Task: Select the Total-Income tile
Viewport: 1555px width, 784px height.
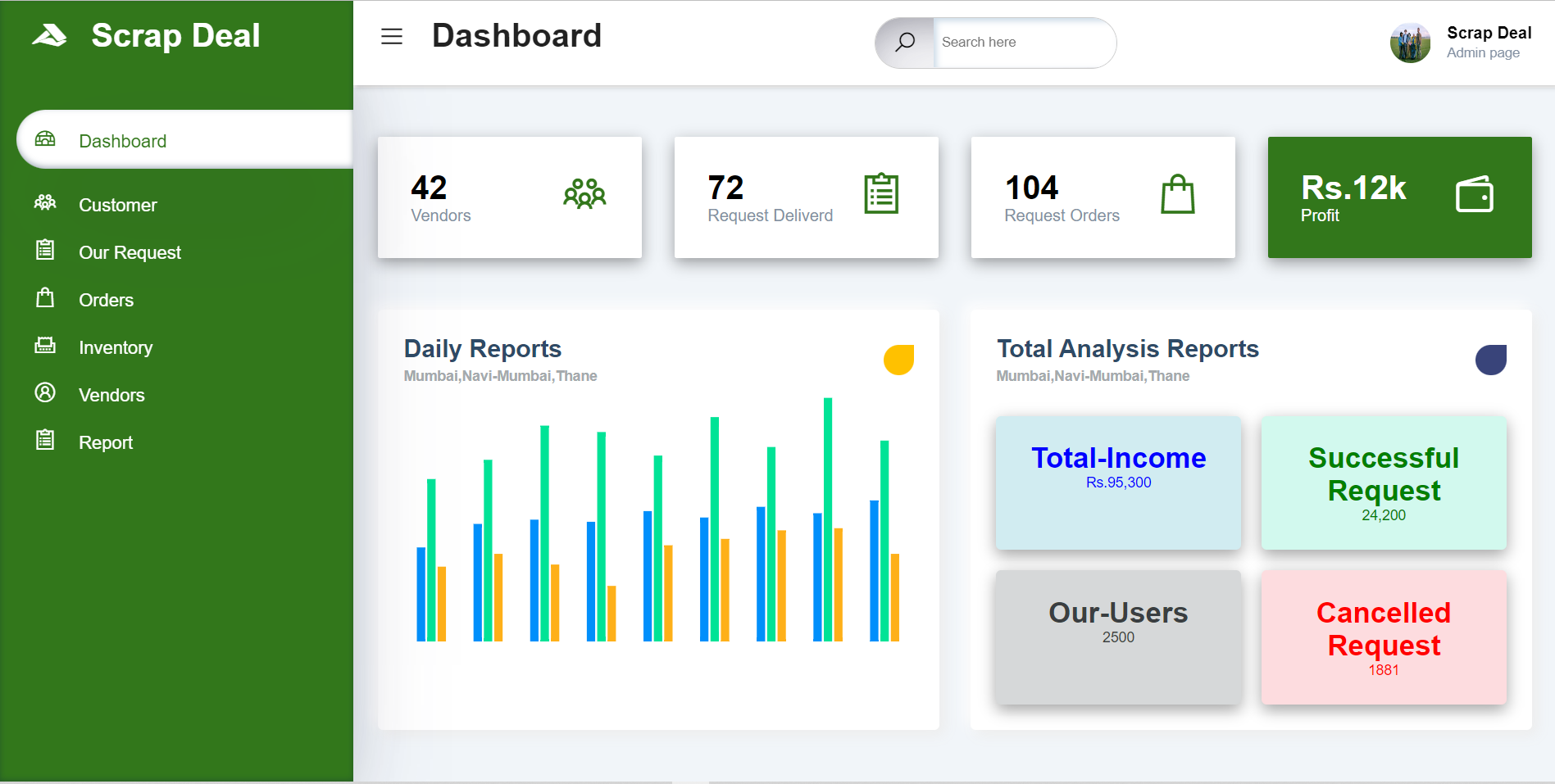Action: point(1118,483)
